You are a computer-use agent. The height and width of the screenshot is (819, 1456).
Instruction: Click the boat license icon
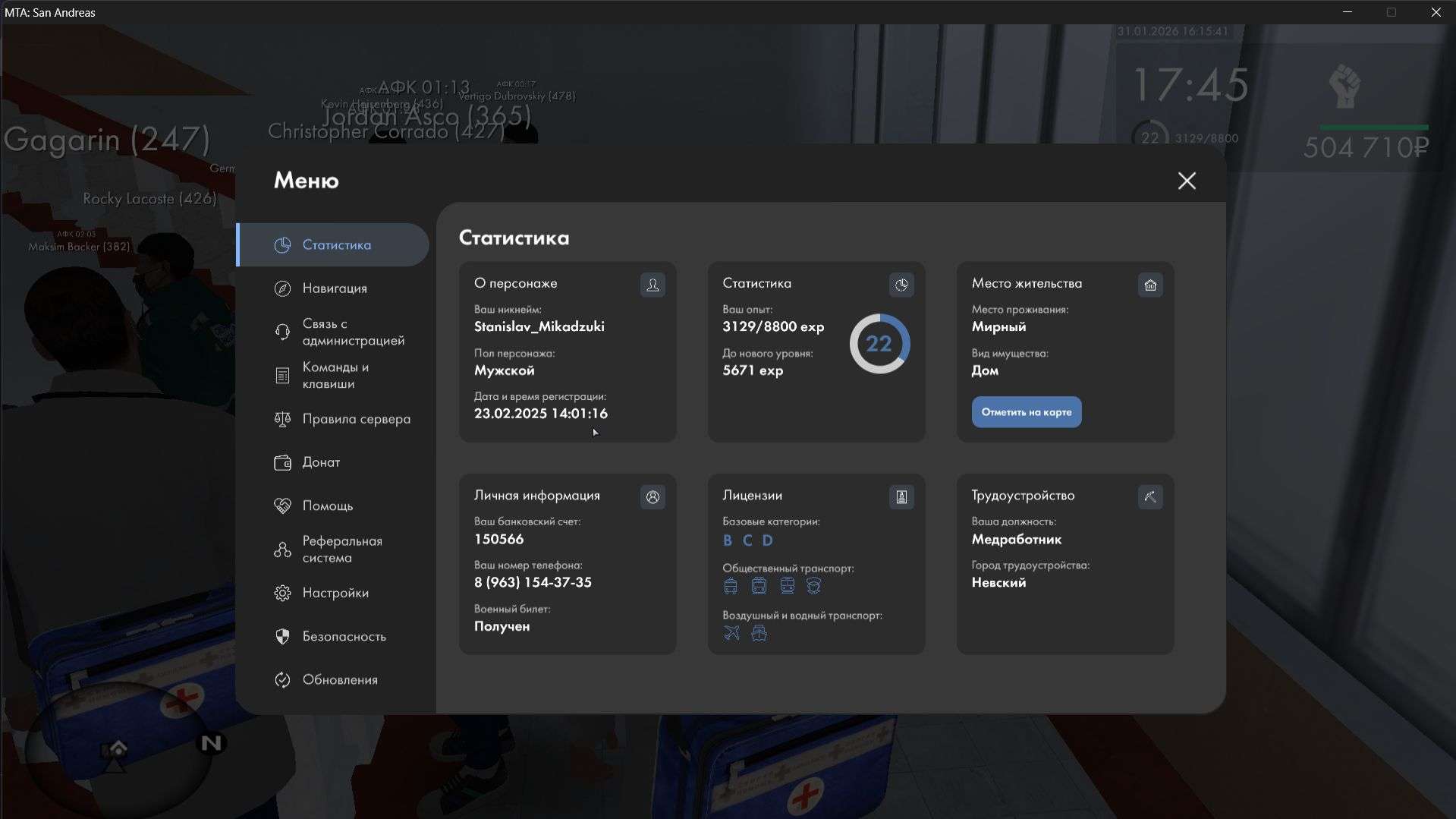759,633
